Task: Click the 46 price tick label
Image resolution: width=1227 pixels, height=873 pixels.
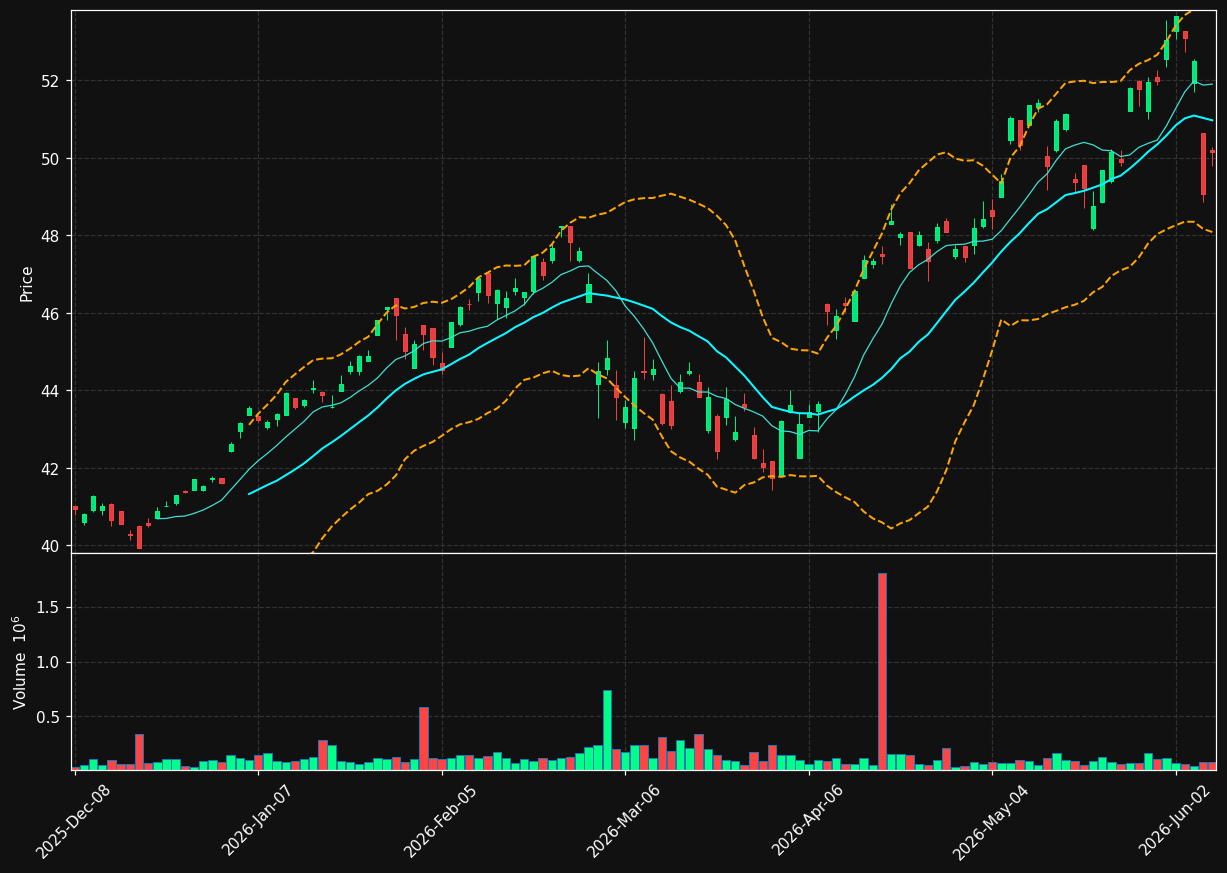Action: 52,314
